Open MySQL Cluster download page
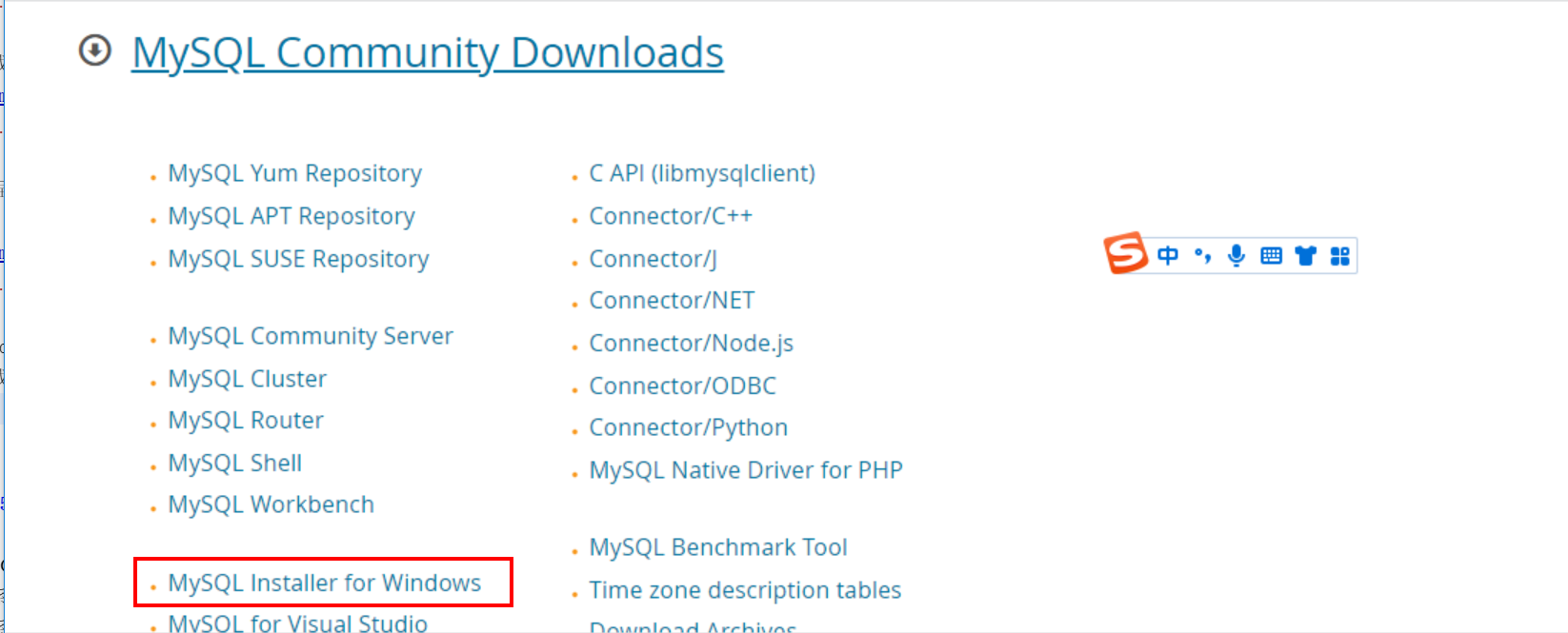1568x633 pixels. coord(248,379)
